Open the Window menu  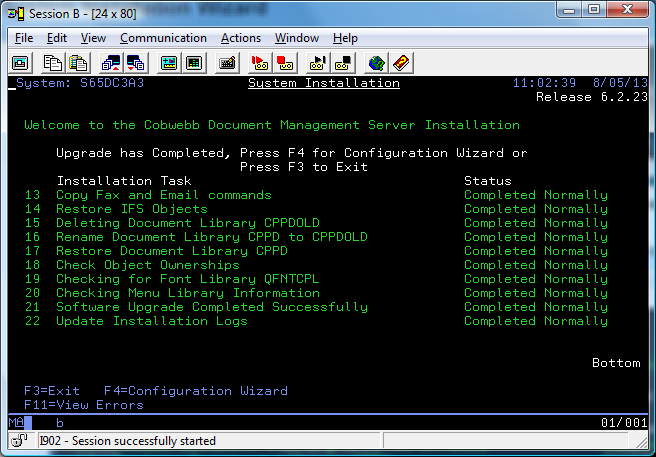297,38
